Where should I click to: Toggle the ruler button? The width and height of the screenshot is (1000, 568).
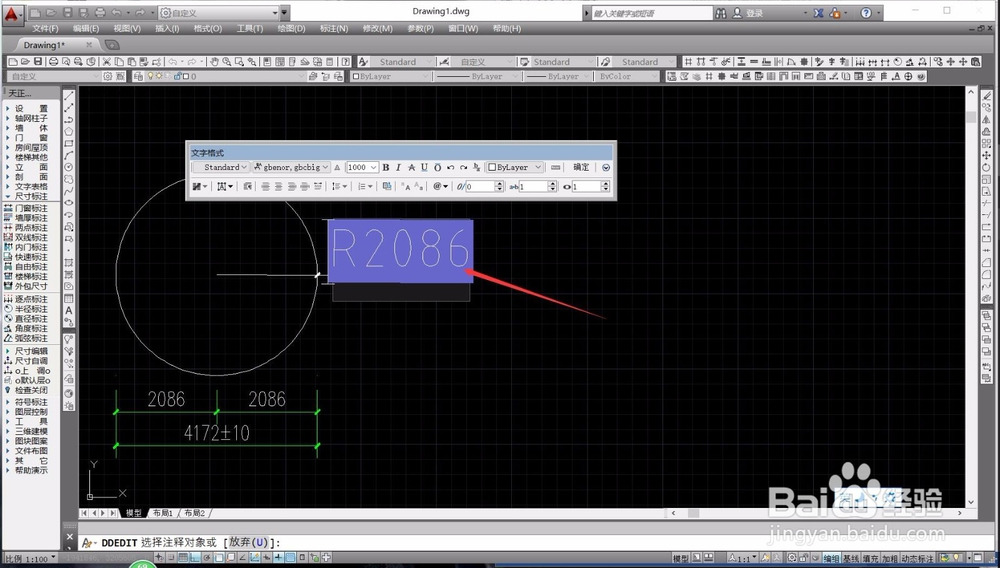pyautogui.click(x=555, y=167)
